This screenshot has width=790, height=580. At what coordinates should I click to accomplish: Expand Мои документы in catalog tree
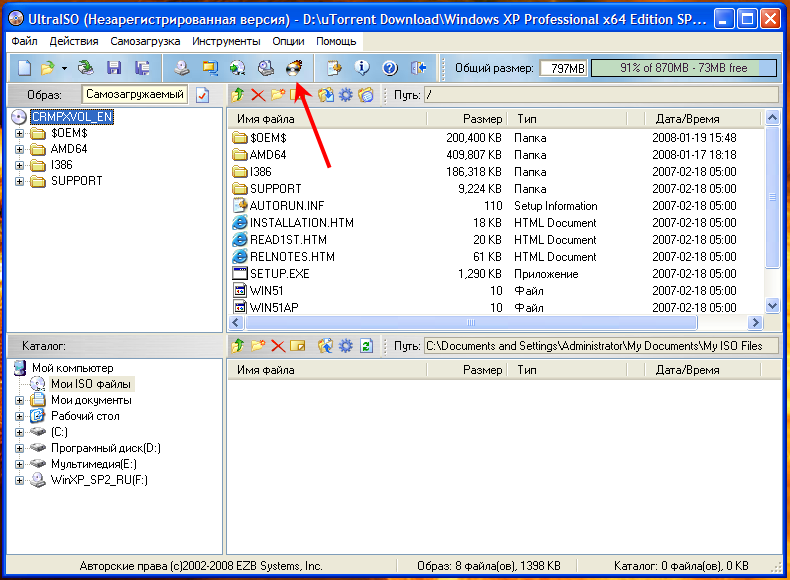click(19, 401)
